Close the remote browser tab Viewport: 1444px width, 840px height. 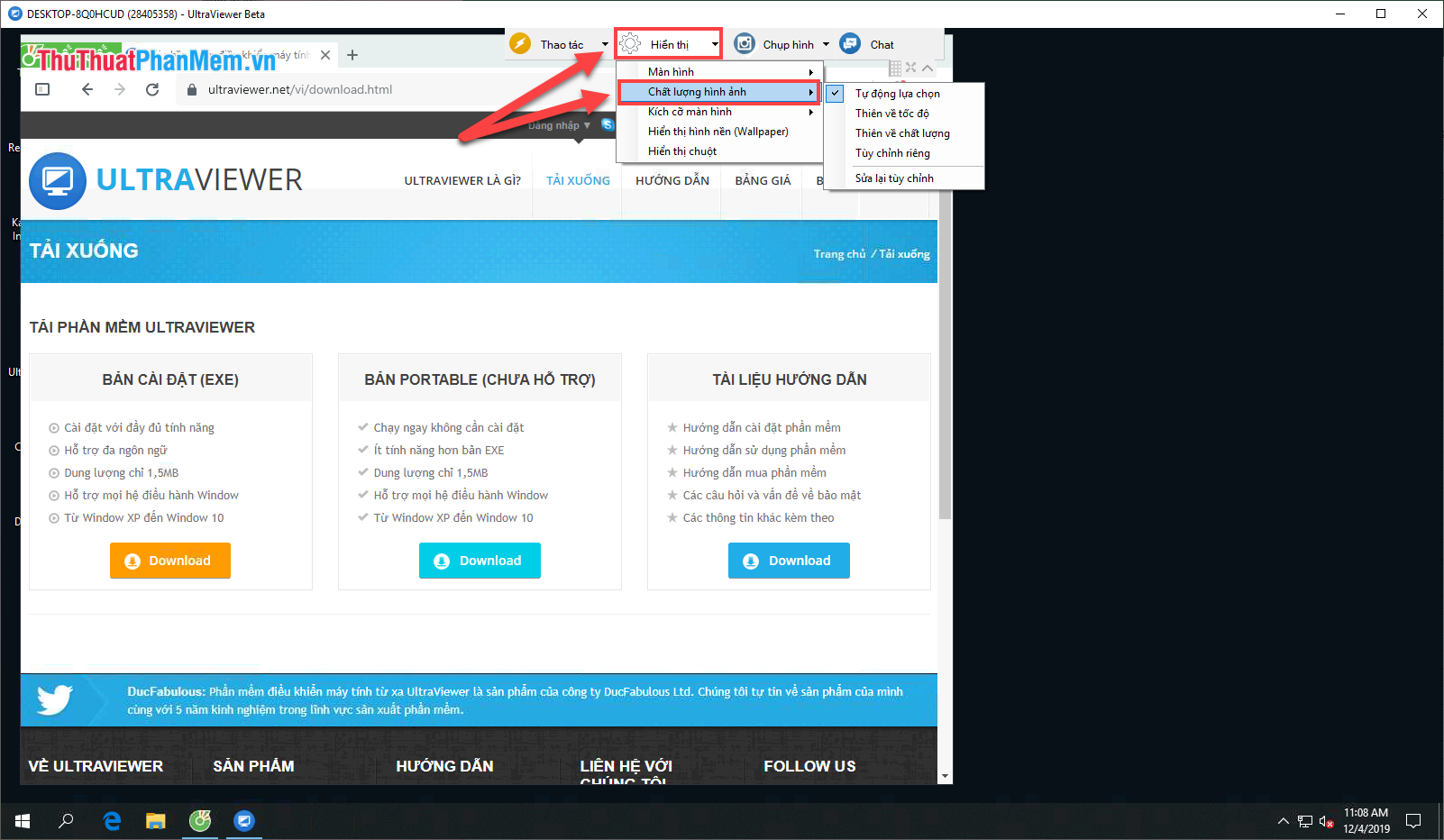[x=325, y=55]
